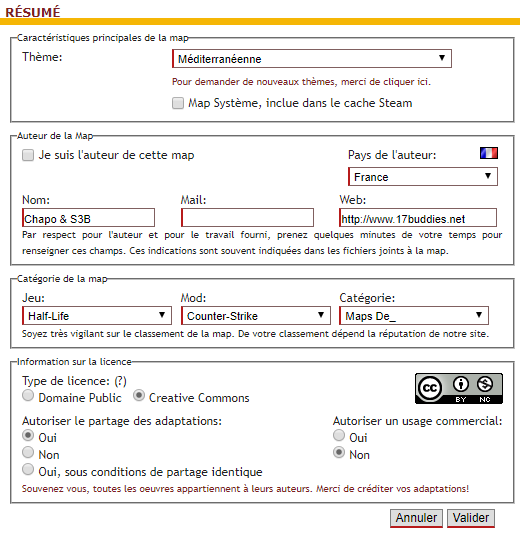Click the Annuler button
523x538 pixels.
(416, 518)
